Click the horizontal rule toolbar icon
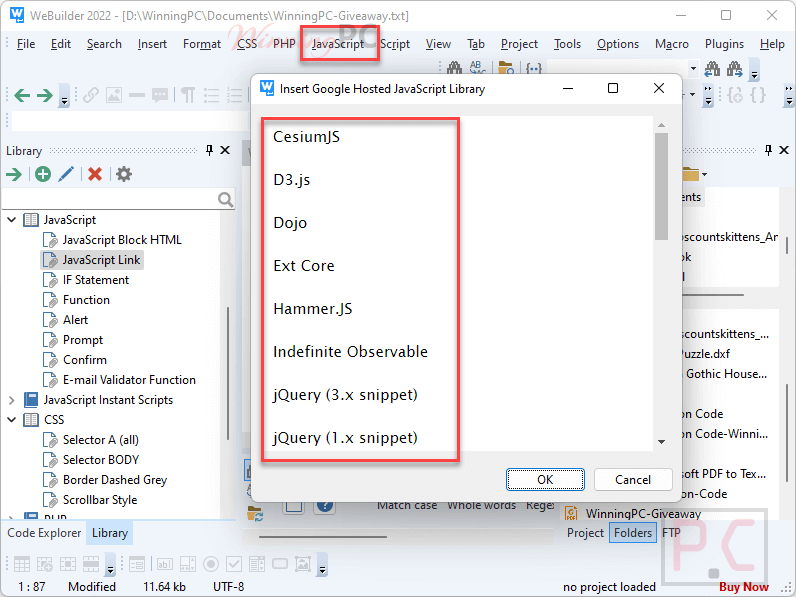This screenshot has height=597, width=796. [x=137, y=95]
